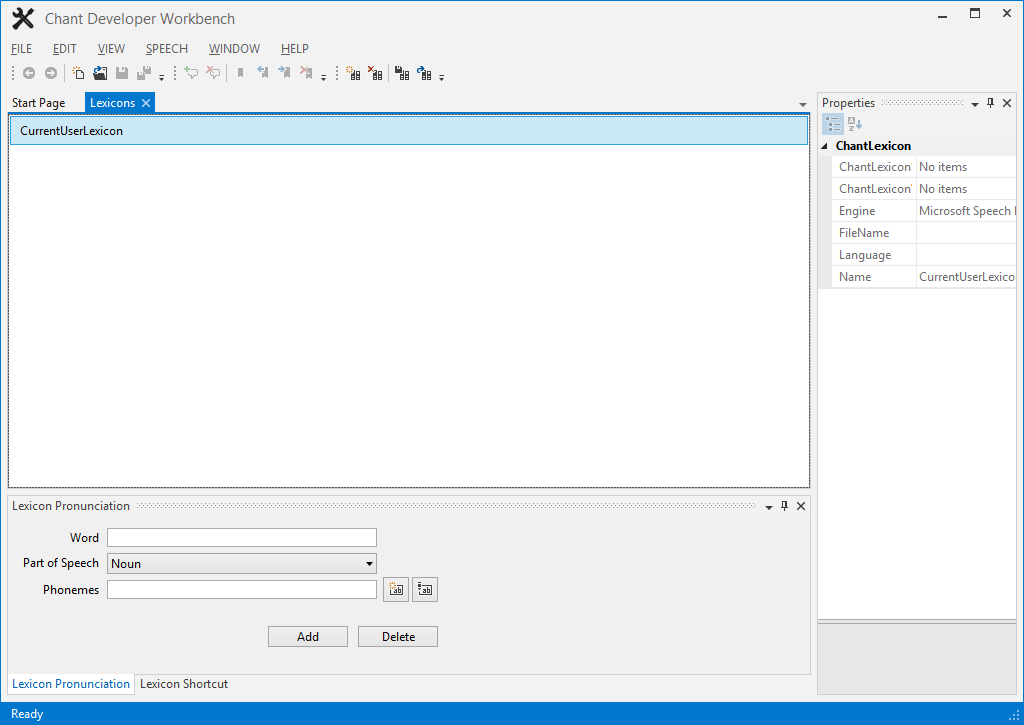The height and width of the screenshot is (725, 1024).
Task: Click the refresh lexicon icon with blue arrow
Action: click(424, 73)
